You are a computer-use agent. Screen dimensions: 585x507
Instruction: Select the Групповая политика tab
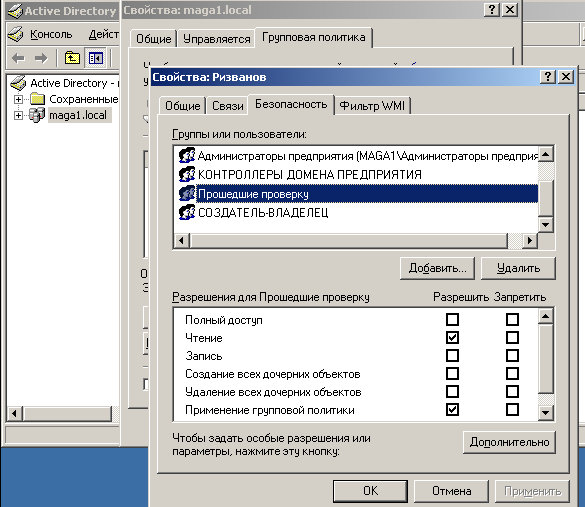coord(313,37)
